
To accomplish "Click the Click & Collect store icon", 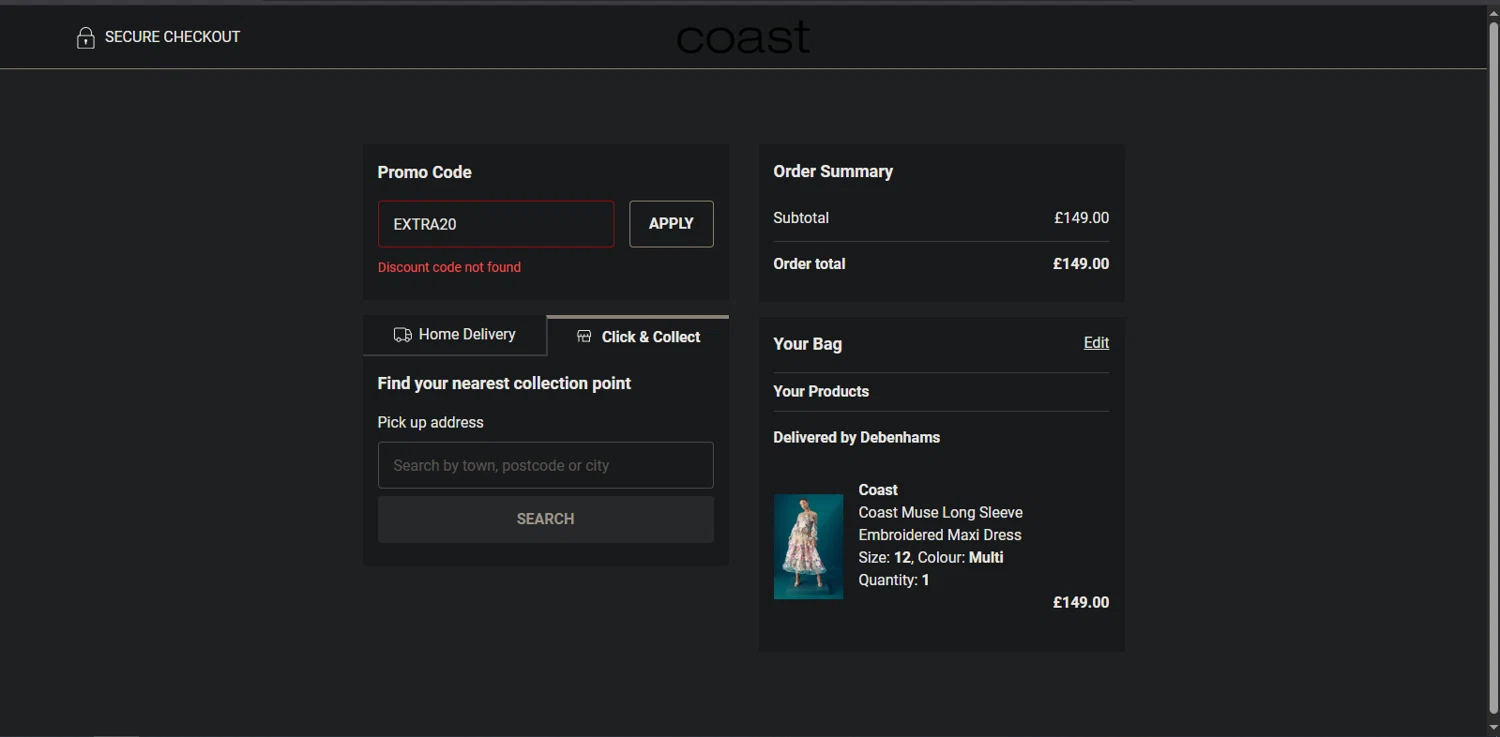I will tap(584, 337).
